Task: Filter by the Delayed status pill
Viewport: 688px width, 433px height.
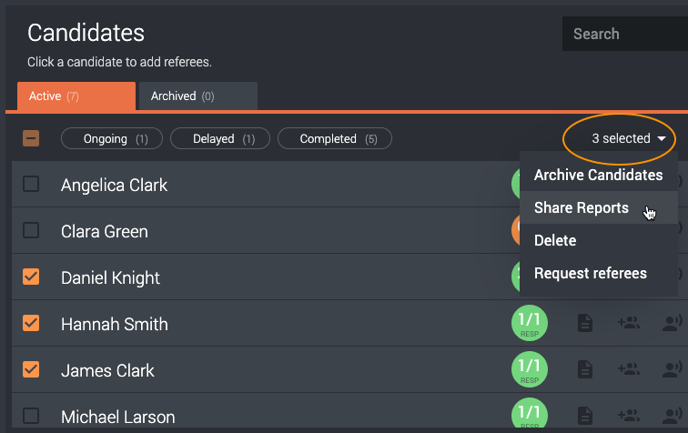Action: [220, 139]
